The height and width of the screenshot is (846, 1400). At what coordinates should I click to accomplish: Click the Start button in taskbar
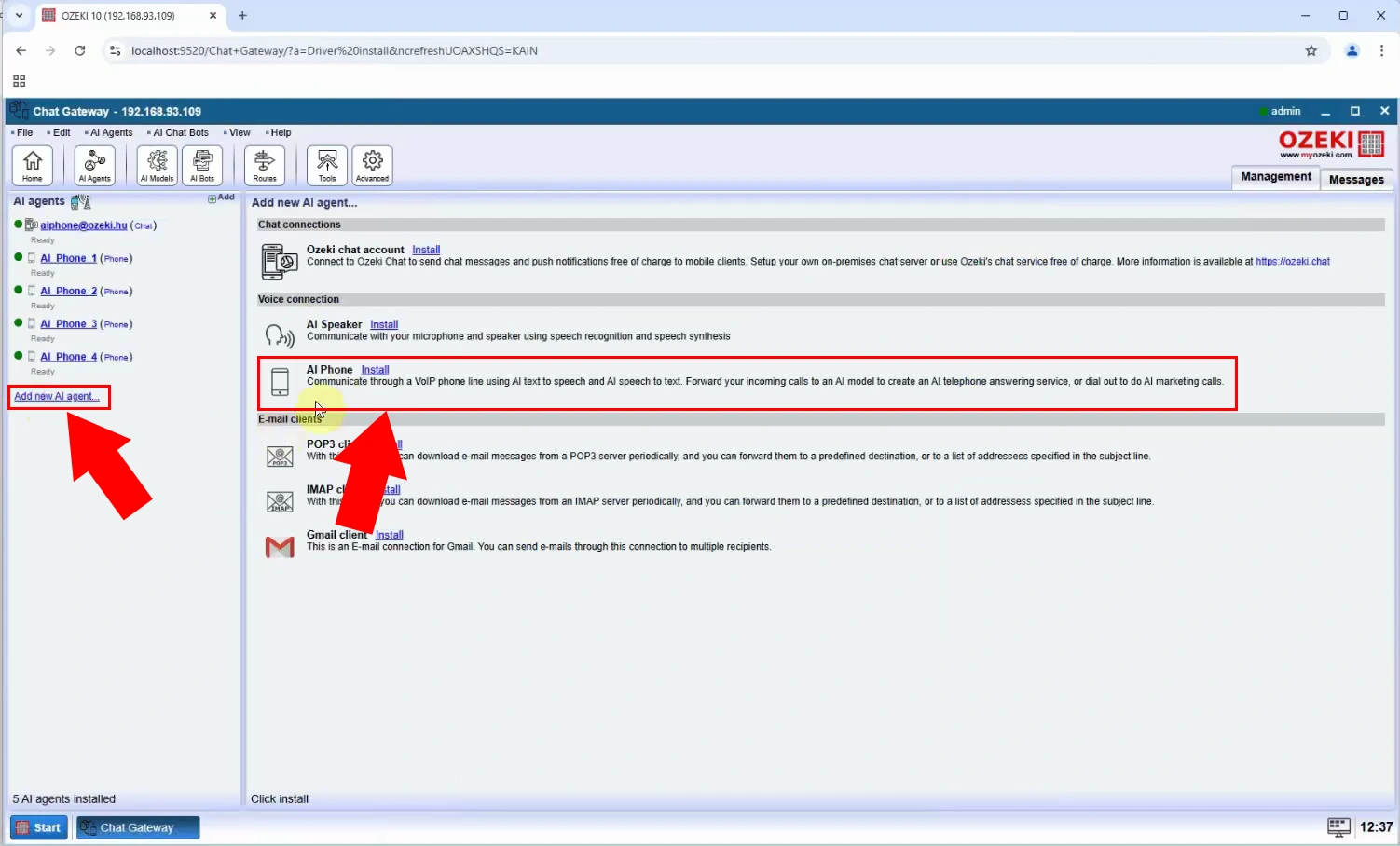pos(39,827)
